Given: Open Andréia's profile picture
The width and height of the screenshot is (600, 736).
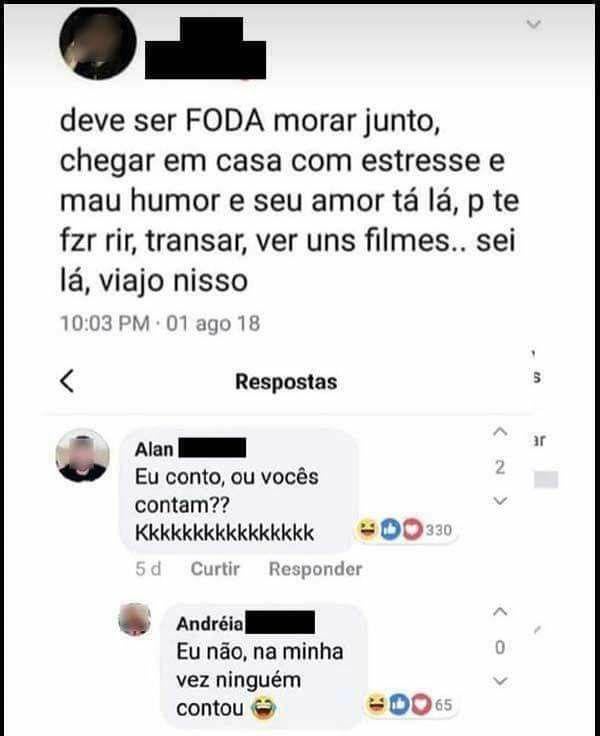Looking at the screenshot, I should pyautogui.click(x=134, y=619).
